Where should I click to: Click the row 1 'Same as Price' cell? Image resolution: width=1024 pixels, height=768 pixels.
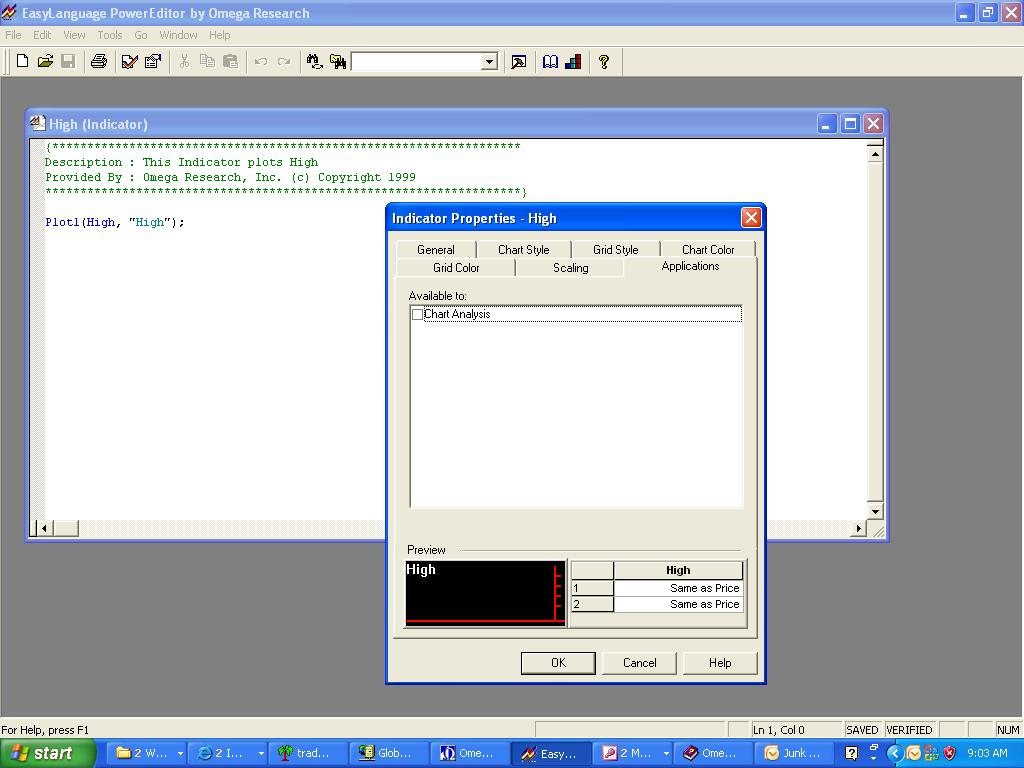coord(678,588)
